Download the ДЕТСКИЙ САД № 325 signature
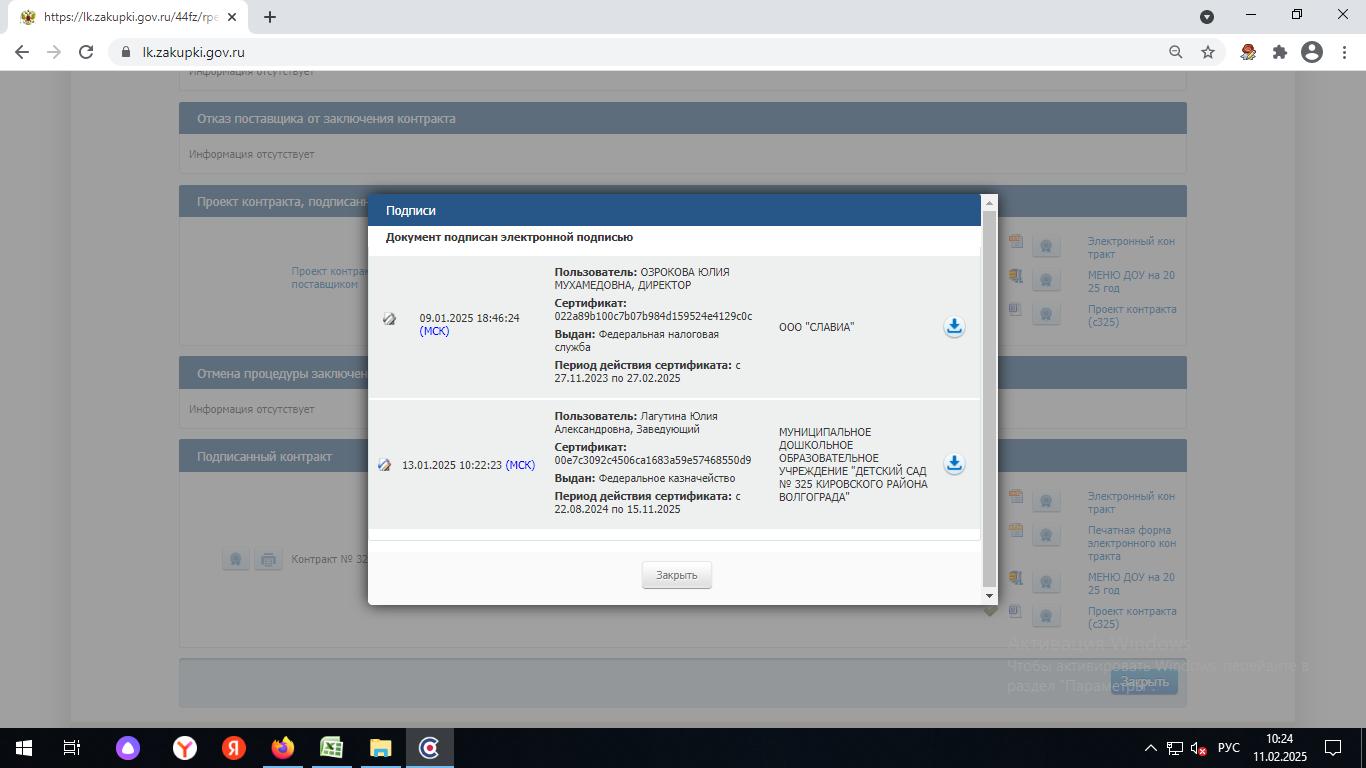The height and width of the screenshot is (768, 1366). [954, 464]
